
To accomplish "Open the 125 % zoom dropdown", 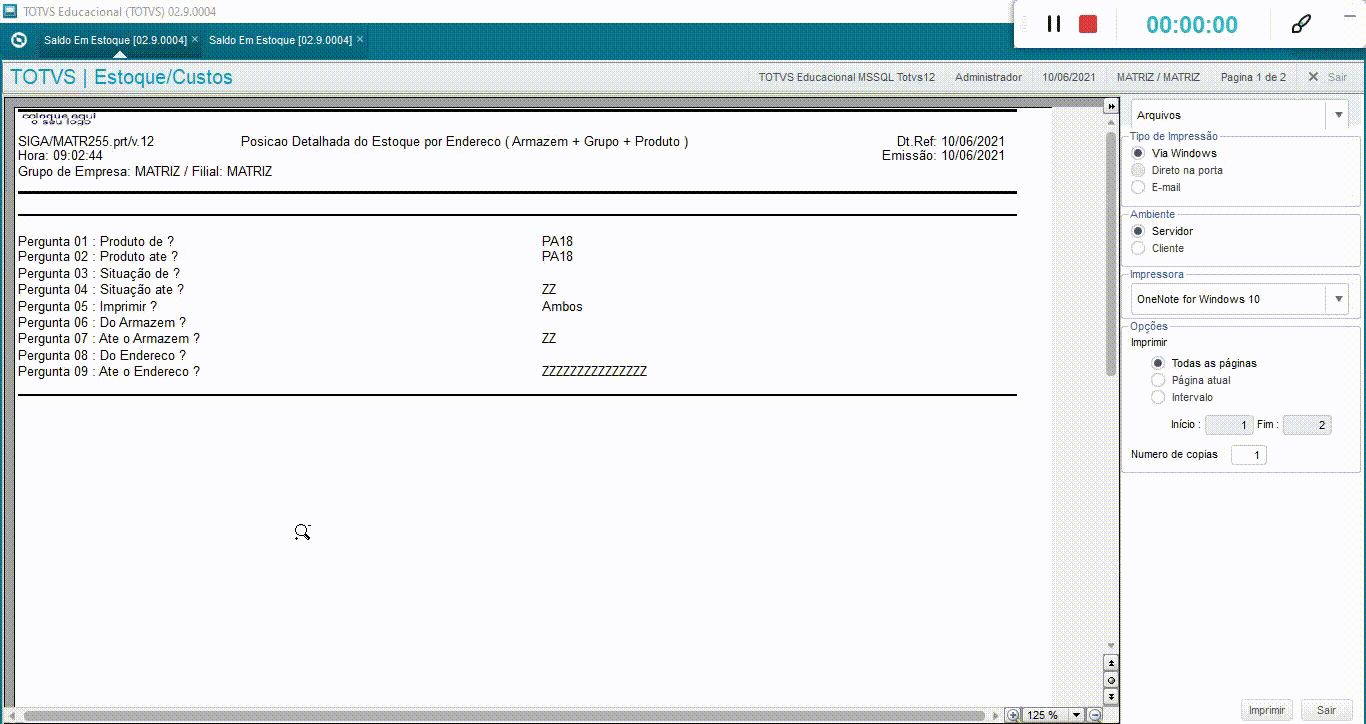I will pos(1077,715).
